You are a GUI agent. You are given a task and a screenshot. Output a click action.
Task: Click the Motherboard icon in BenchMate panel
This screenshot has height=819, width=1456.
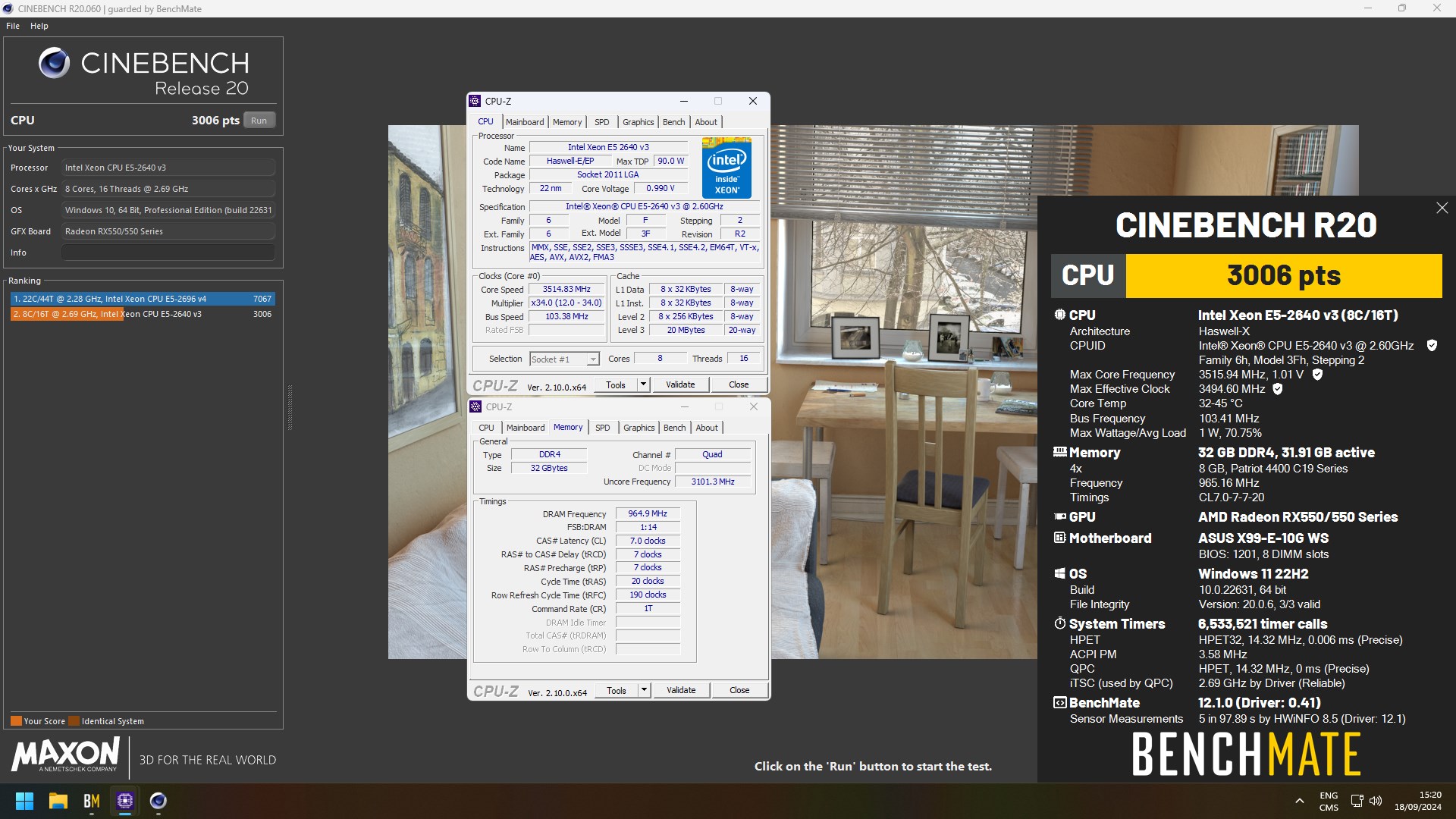[1059, 538]
